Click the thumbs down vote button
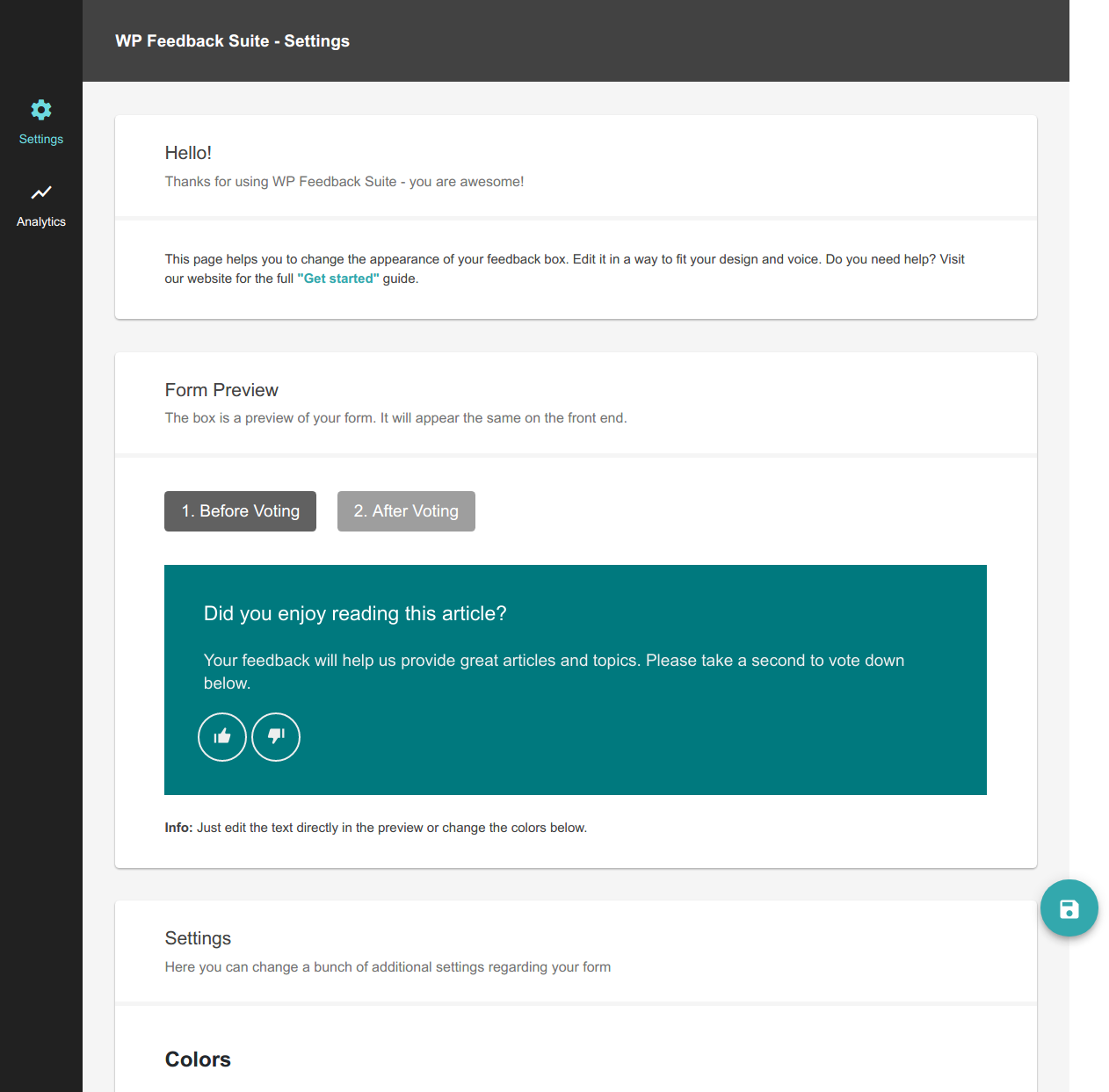The height and width of the screenshot is (1092, 1109). tap(276, 736)
